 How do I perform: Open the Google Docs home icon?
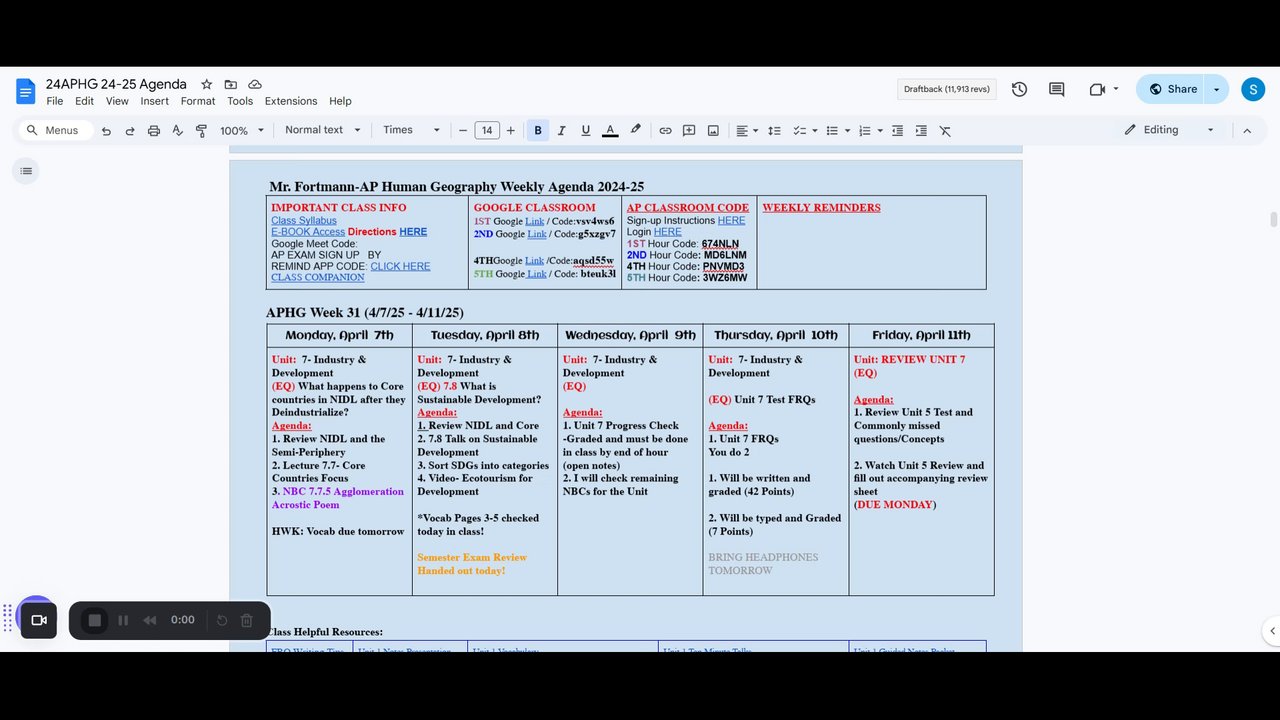coord(25,91)
